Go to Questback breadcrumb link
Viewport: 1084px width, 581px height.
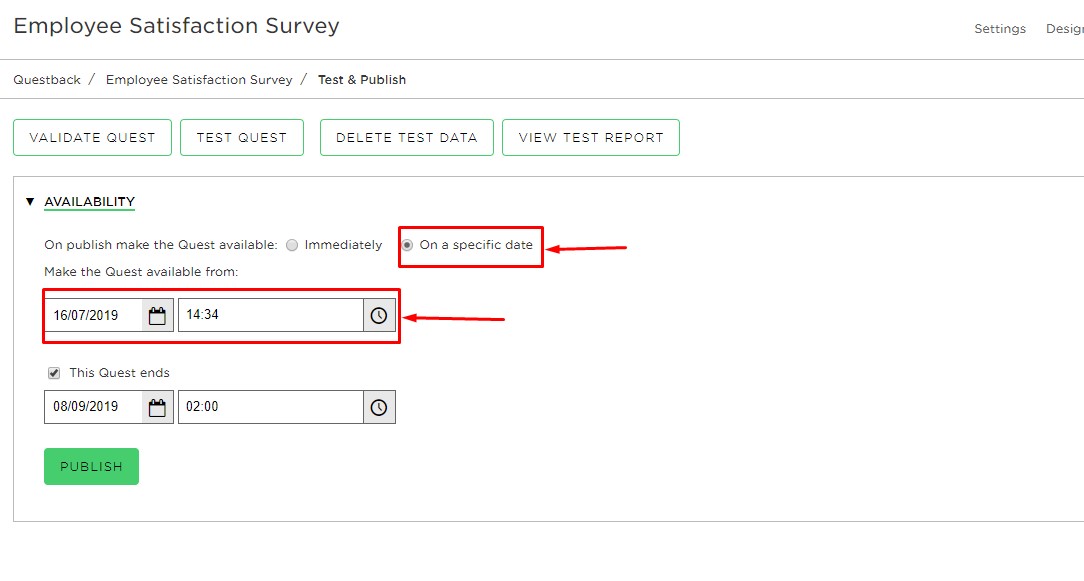point(47,80)
